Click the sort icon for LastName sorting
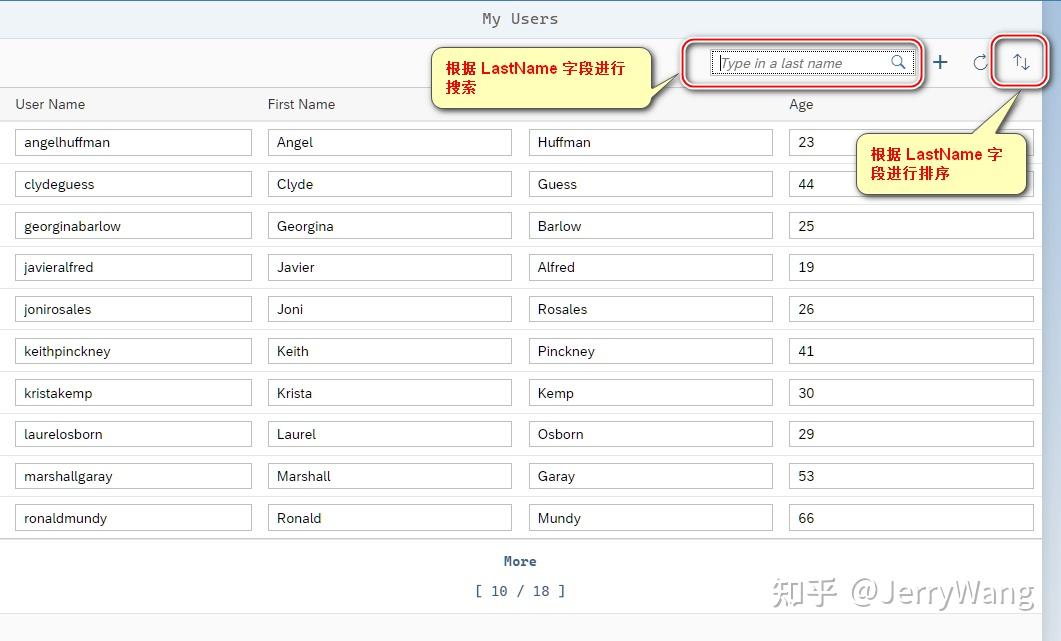The image size is (1061, 641). [x=1020, y=62]
